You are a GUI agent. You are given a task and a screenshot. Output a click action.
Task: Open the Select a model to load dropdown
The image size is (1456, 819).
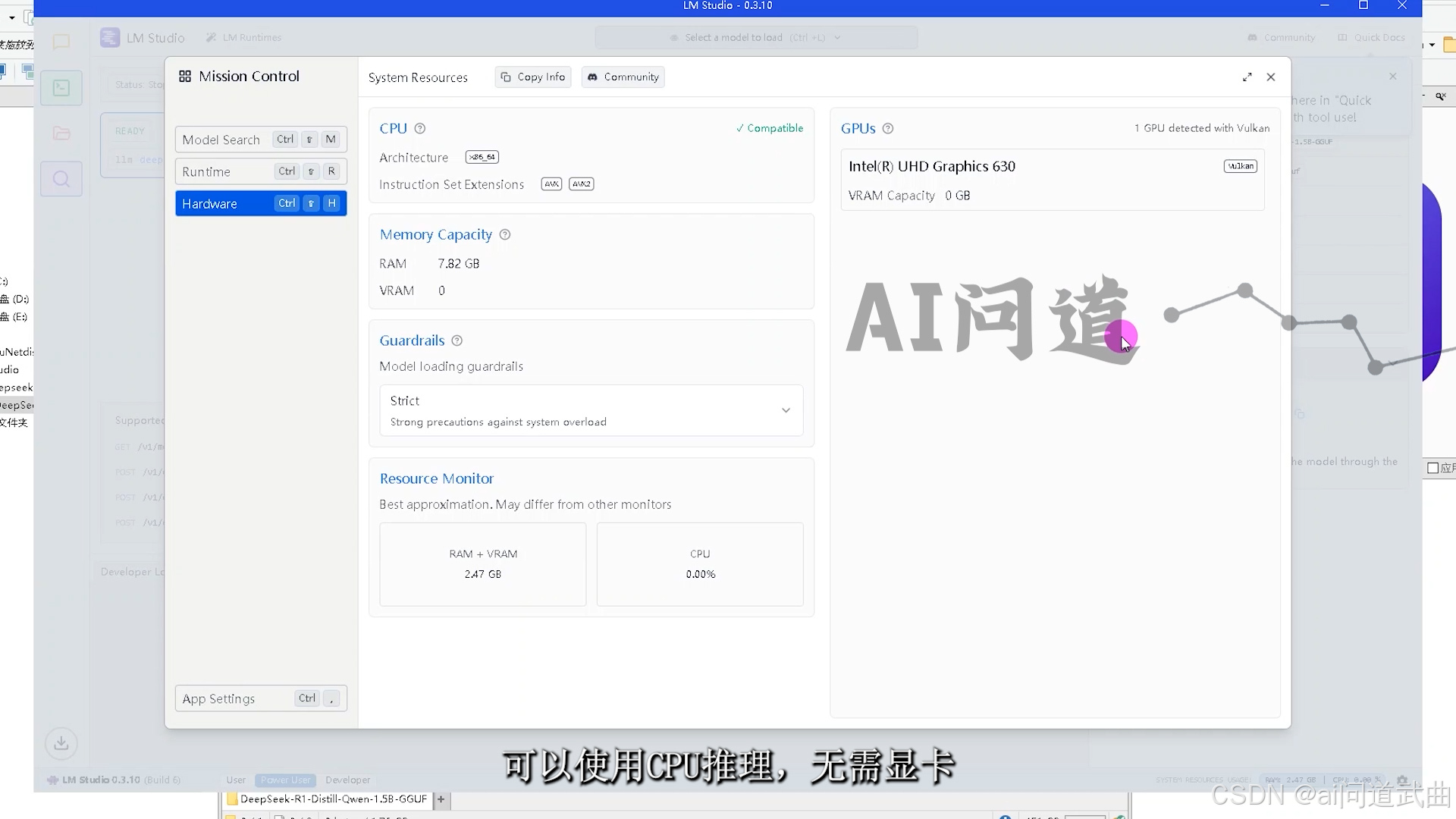[x=755, y=37]
